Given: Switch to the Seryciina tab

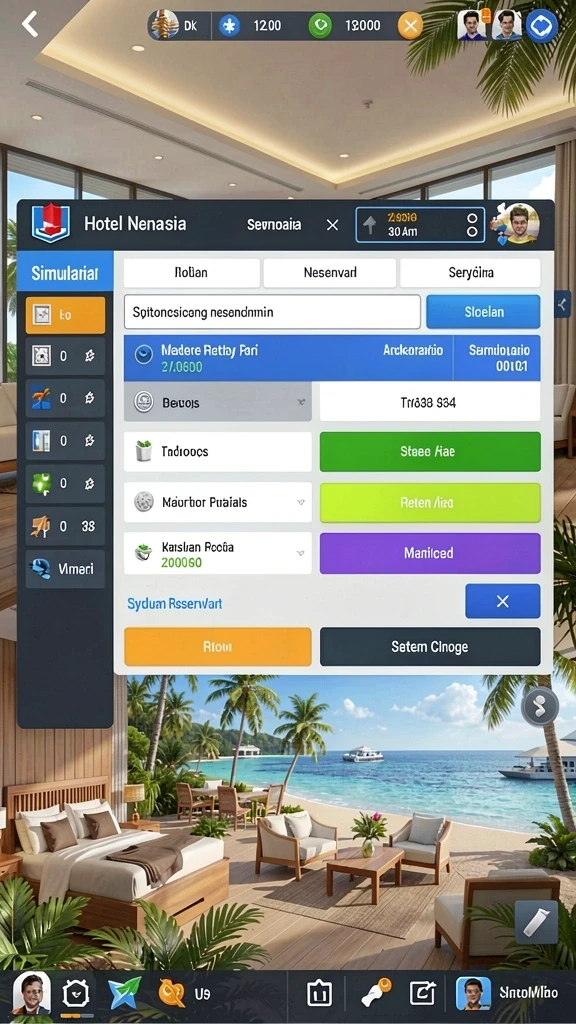Looking at the screenshot, I should [470, 272].
